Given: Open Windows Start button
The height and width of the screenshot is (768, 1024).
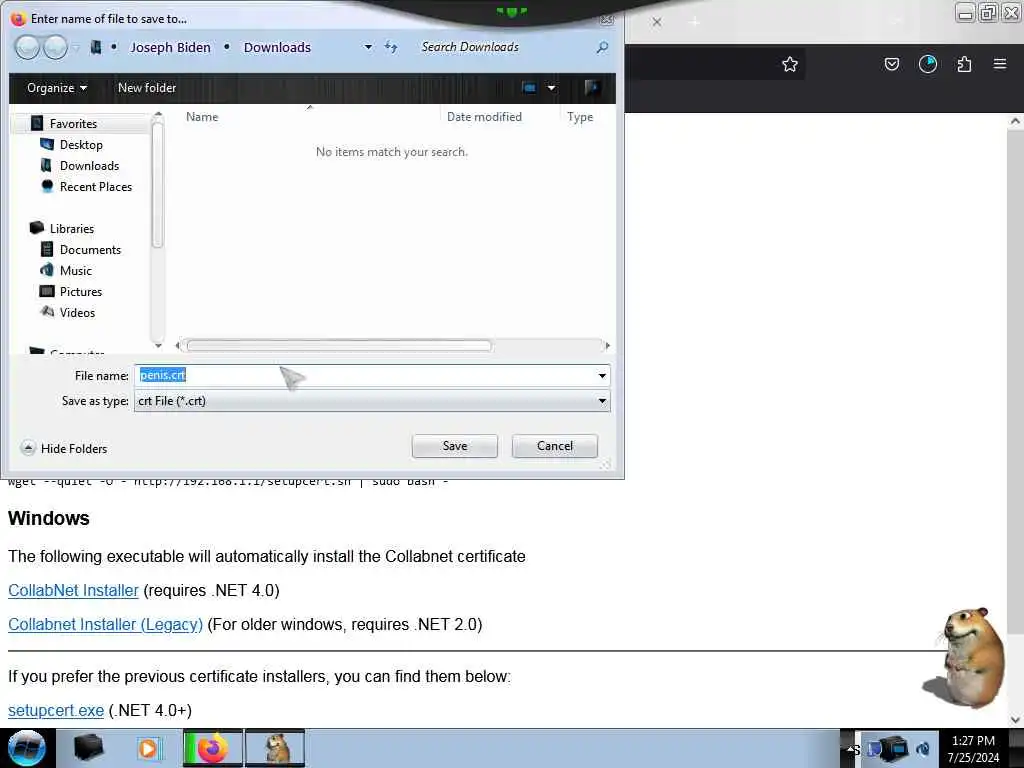Looking at the screenshot, I should point(27,748).
